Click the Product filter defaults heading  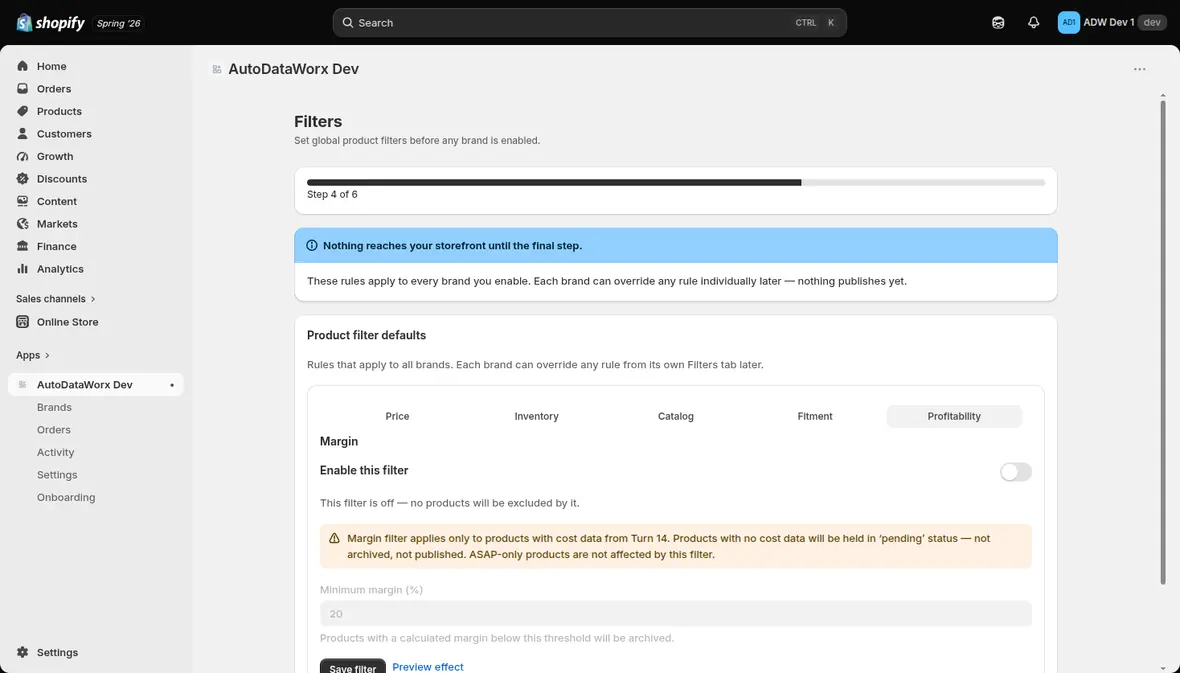366,336
